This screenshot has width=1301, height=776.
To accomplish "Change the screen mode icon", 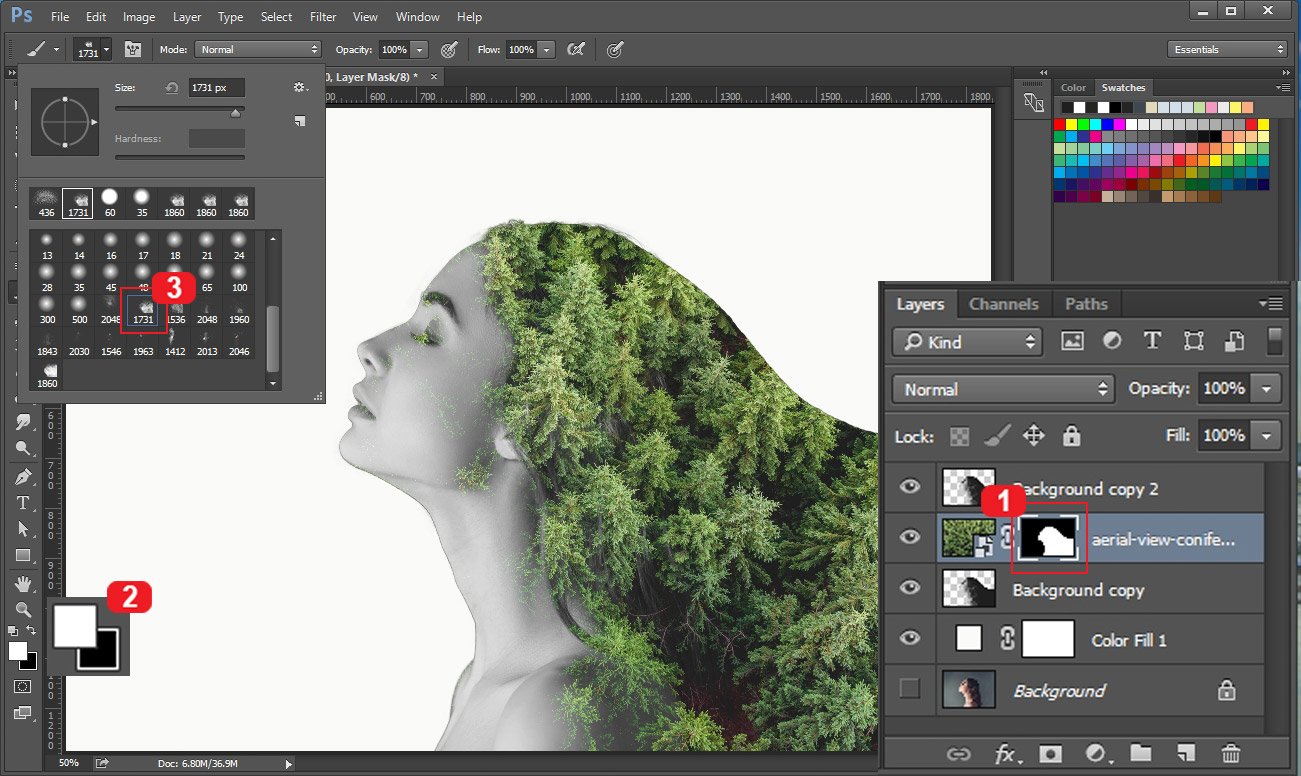I will (x=22, y=713).
